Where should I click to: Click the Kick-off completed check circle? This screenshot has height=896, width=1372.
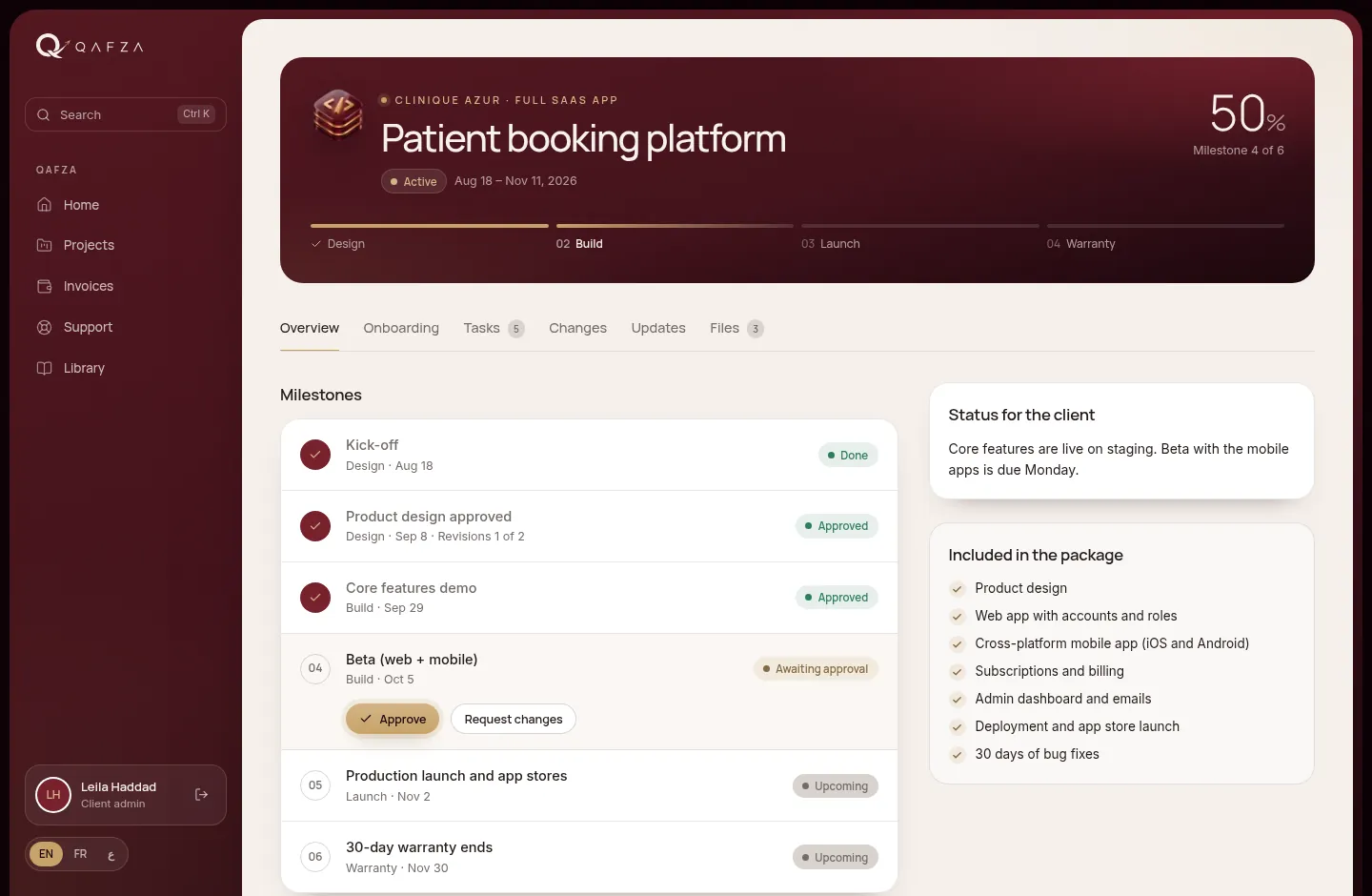tap(315, 455)
